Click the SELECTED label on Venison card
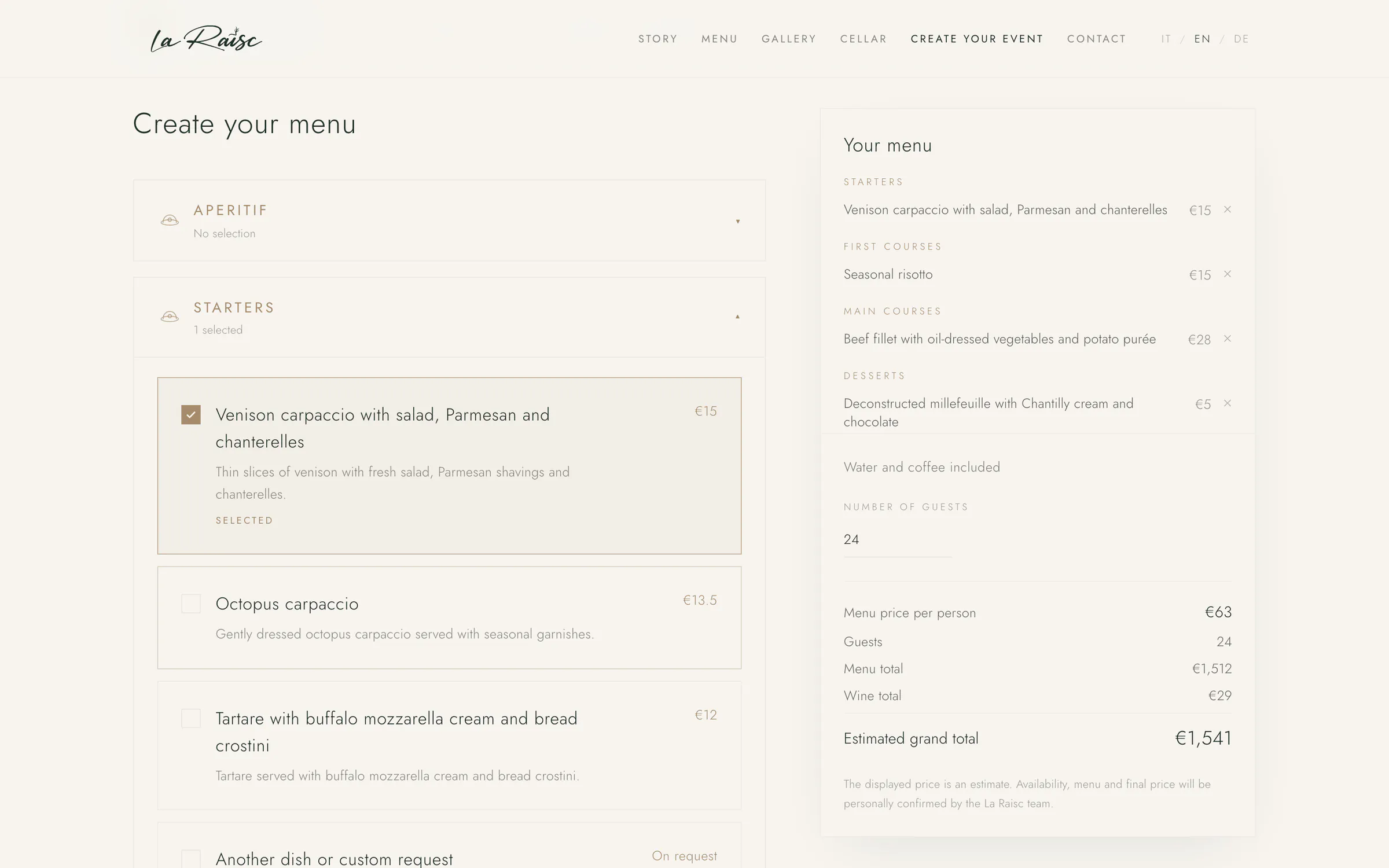Viewport: 1389px width, 868px height. click(244, 520)
